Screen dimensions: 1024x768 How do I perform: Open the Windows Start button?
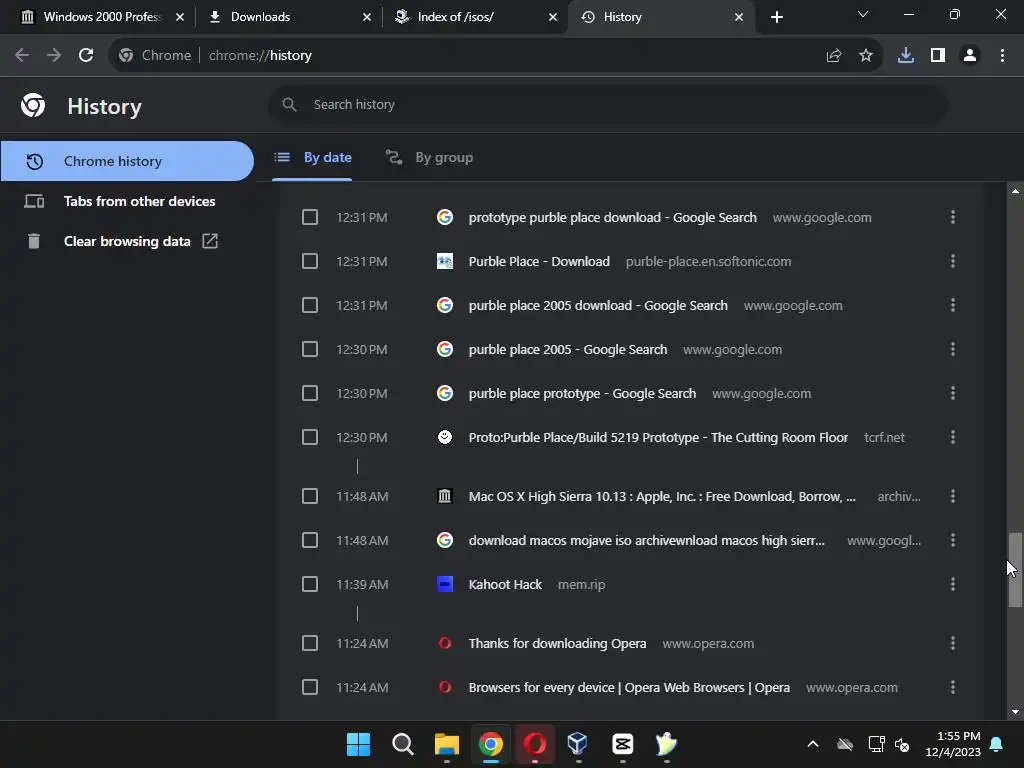coord(358,744)
